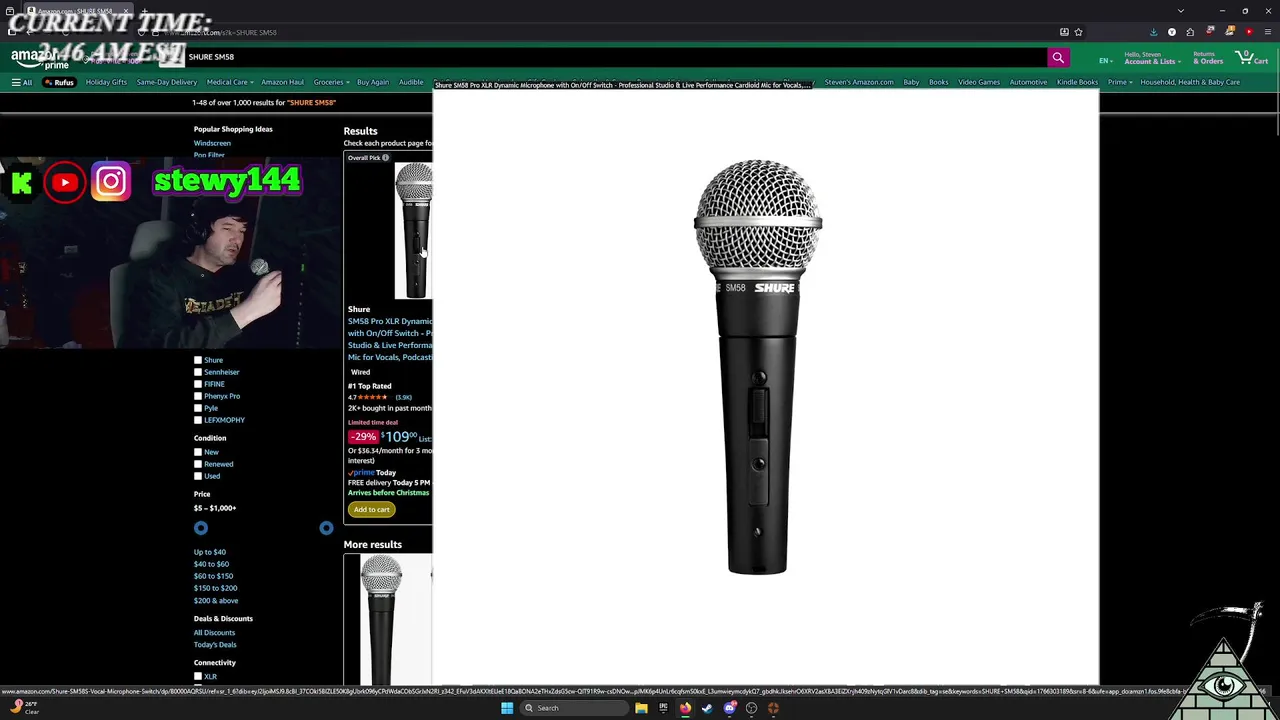Tick the LEFXMOPHY brand checkbox

[x=198, y=420]
